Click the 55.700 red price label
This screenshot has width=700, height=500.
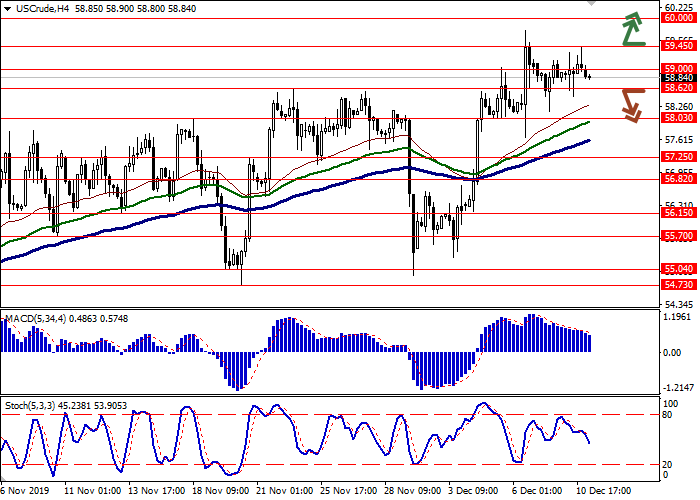[678, 236]
